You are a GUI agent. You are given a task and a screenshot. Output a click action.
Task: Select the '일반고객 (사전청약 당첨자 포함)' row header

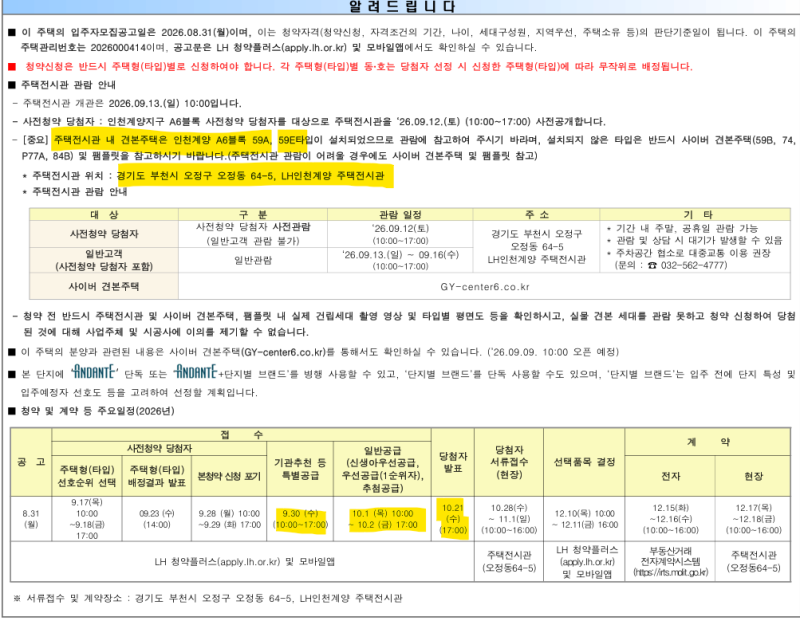click(104, 260)
